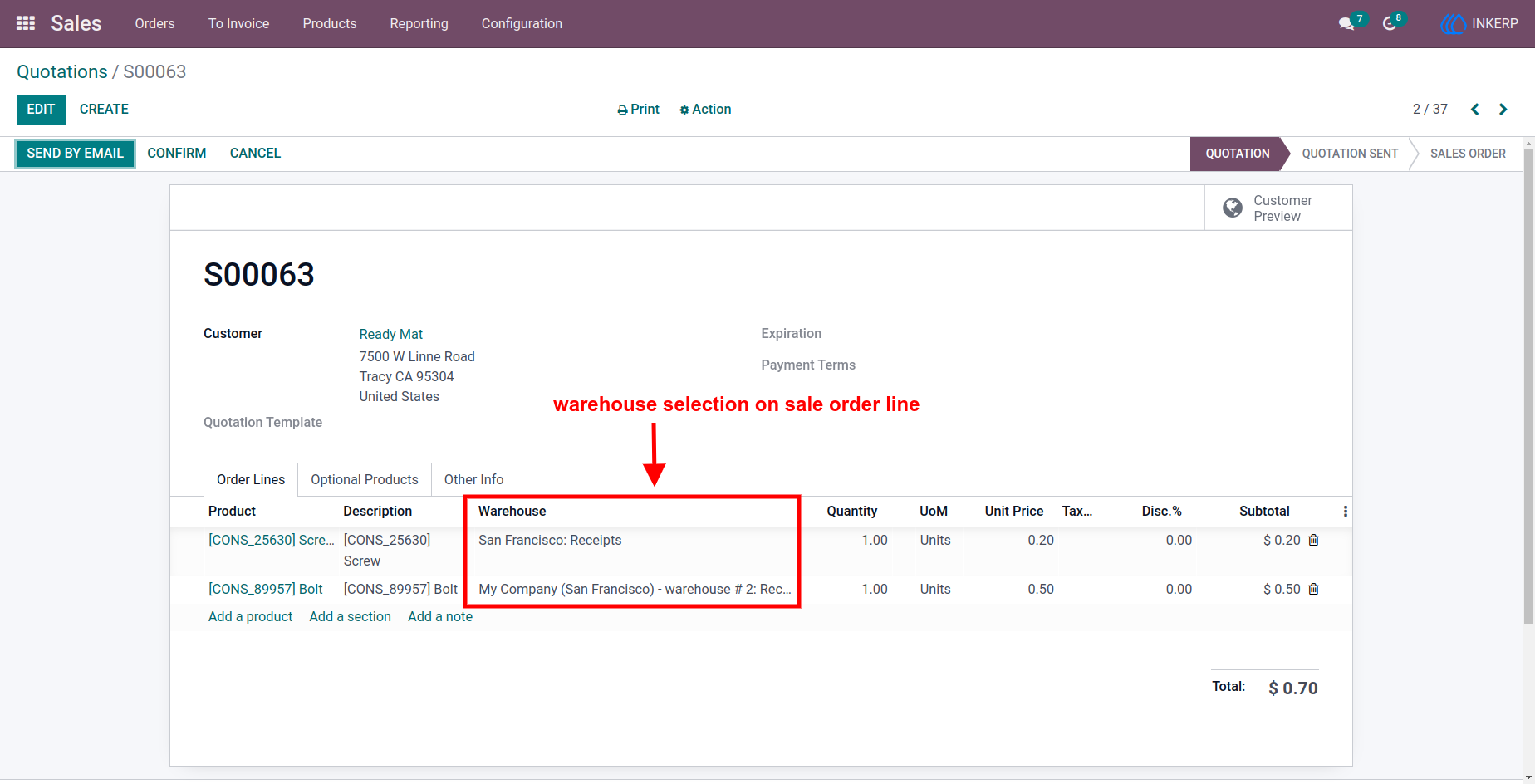Switch to the Other Info tab
The width and height of the screenshot is (1535, 784).
point(473,479)
